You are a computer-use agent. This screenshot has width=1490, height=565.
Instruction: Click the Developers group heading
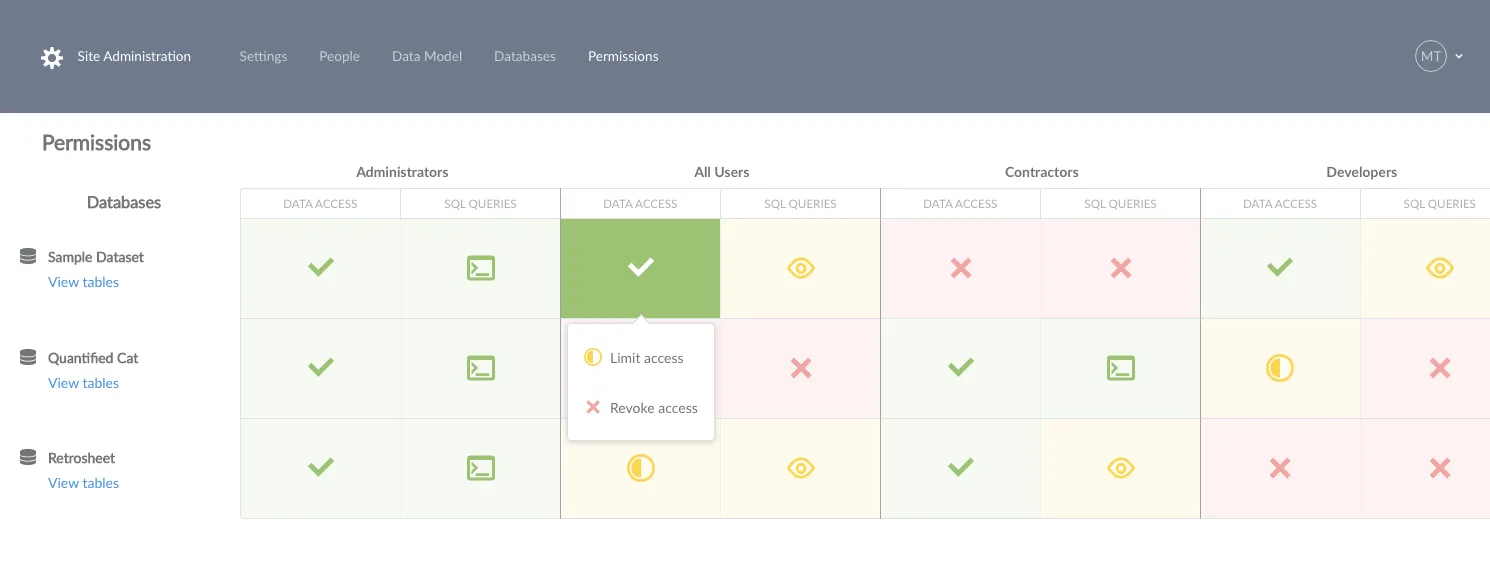point(1362,172)
